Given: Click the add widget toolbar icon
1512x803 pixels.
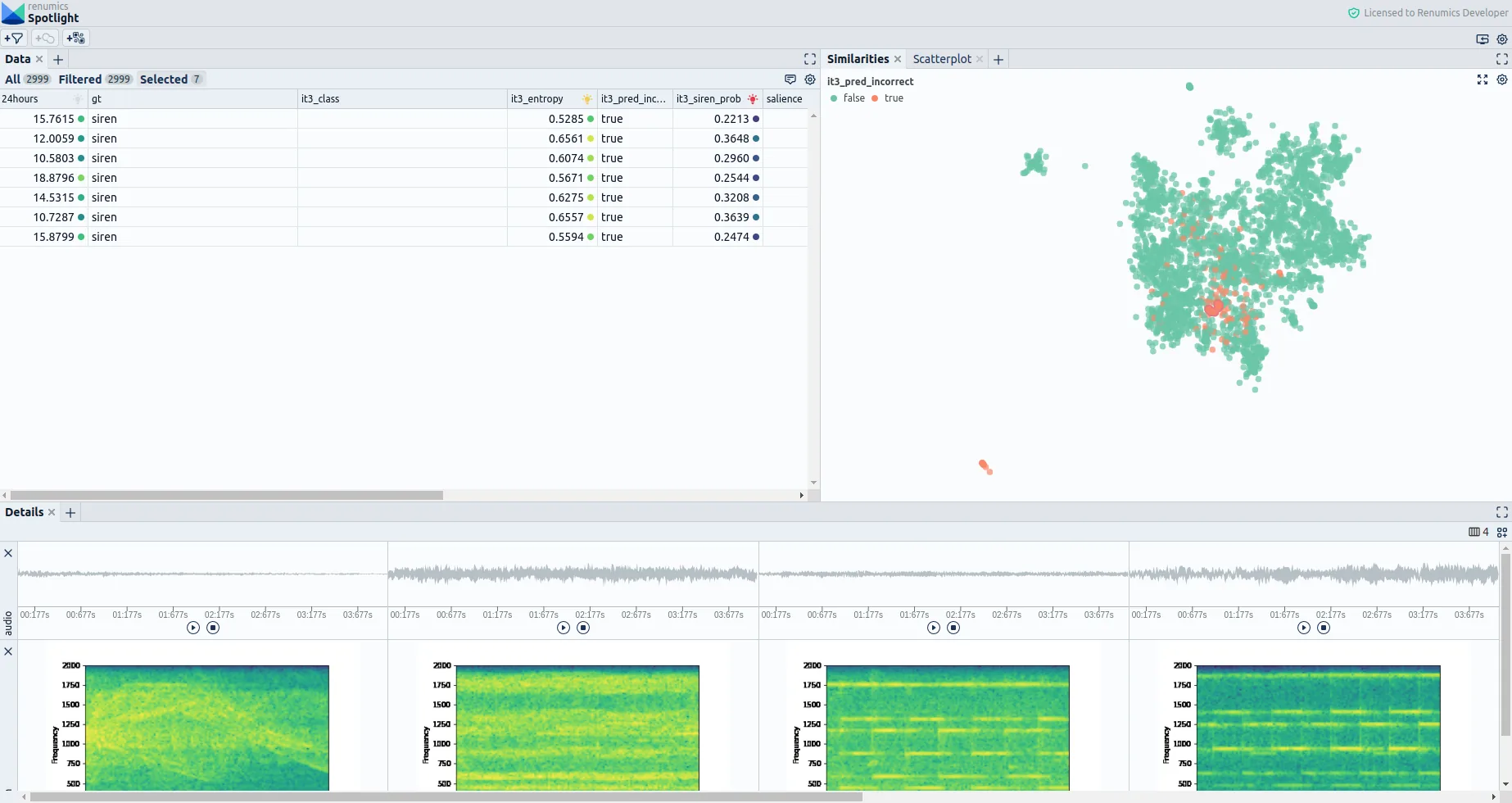Looking at the screenshot, I should click(x=76, y=39).
